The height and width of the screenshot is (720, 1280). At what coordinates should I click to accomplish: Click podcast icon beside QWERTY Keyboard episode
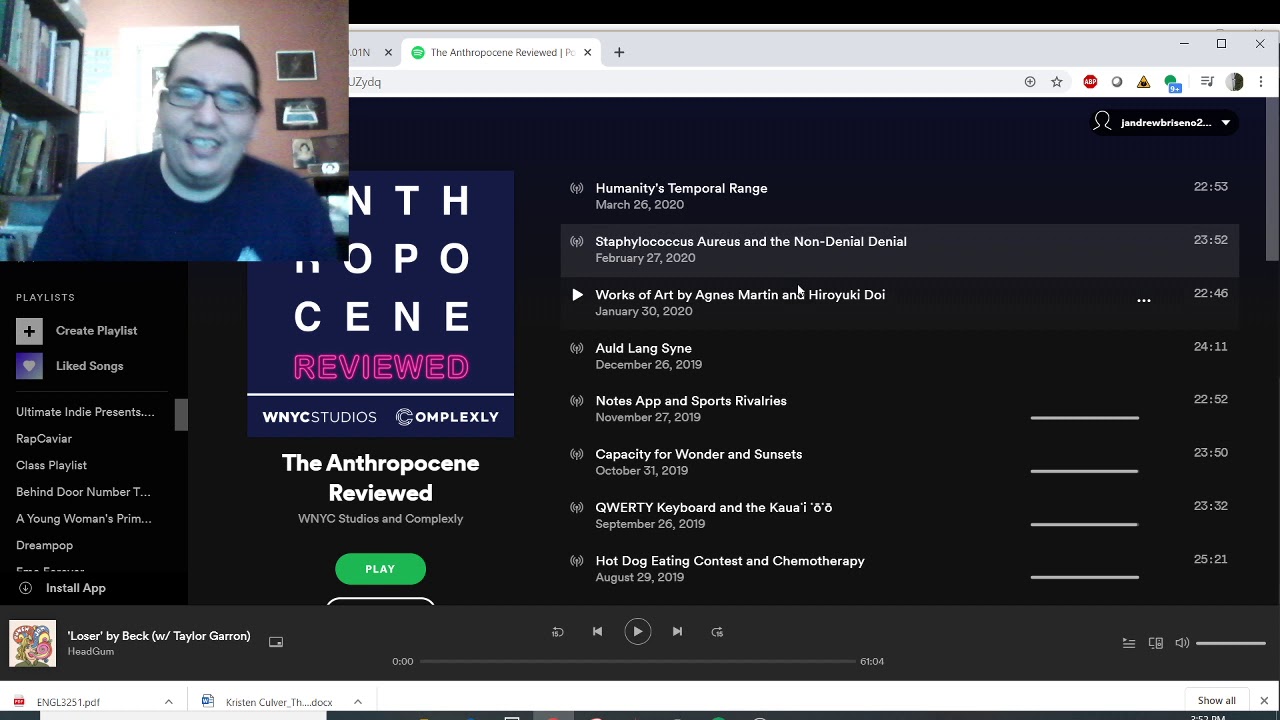click(x=577, y=507)
